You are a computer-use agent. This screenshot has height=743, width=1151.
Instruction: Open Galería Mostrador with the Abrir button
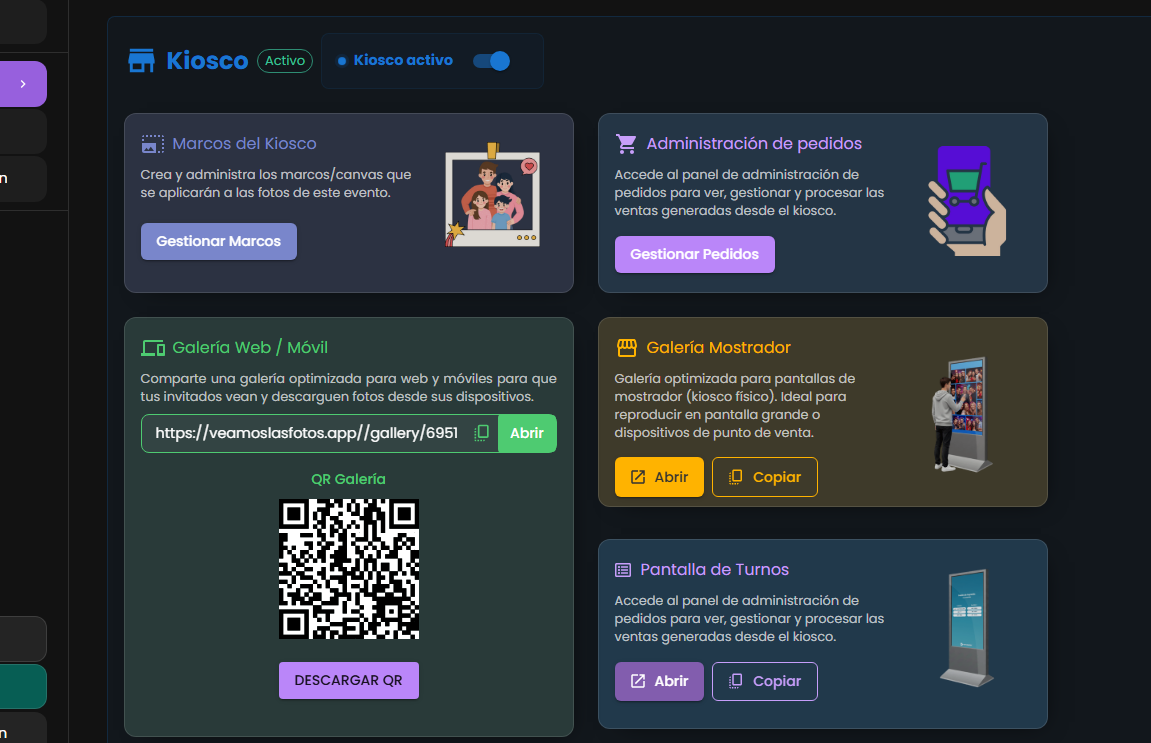(659, 477)
